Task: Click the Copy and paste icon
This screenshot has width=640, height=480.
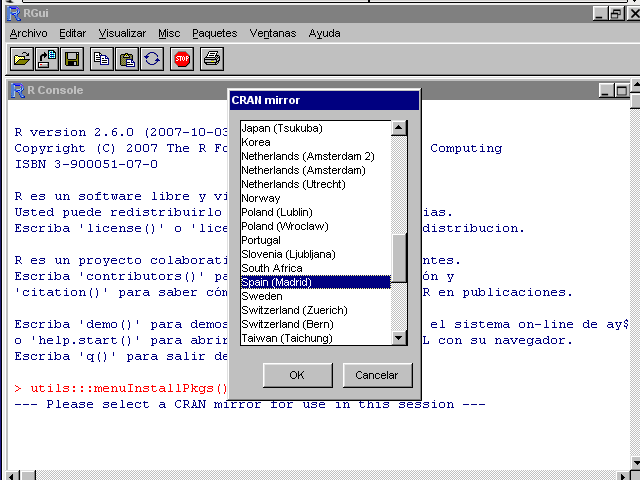Action: [151, 59]
